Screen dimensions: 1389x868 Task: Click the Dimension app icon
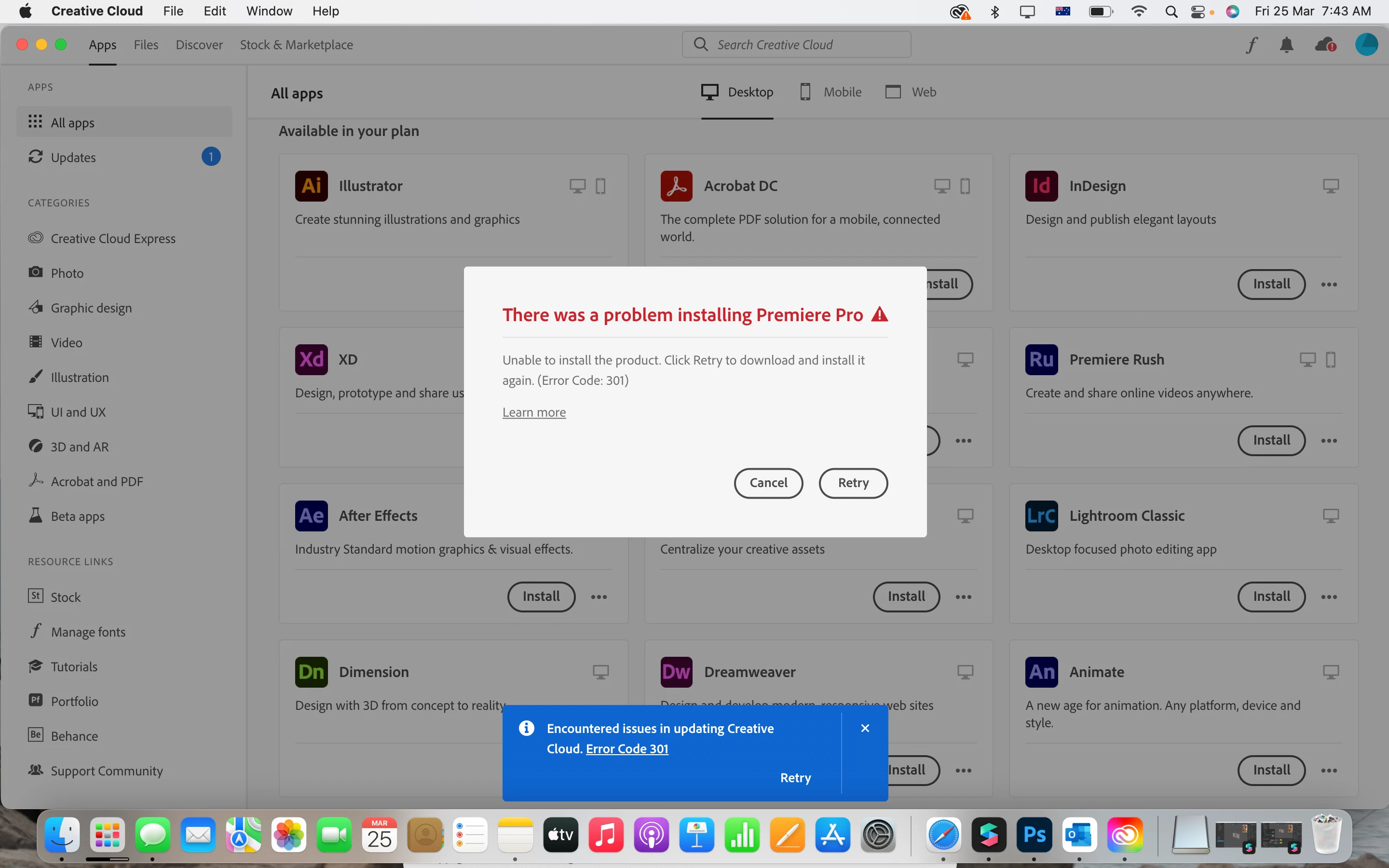coord(311,672)
